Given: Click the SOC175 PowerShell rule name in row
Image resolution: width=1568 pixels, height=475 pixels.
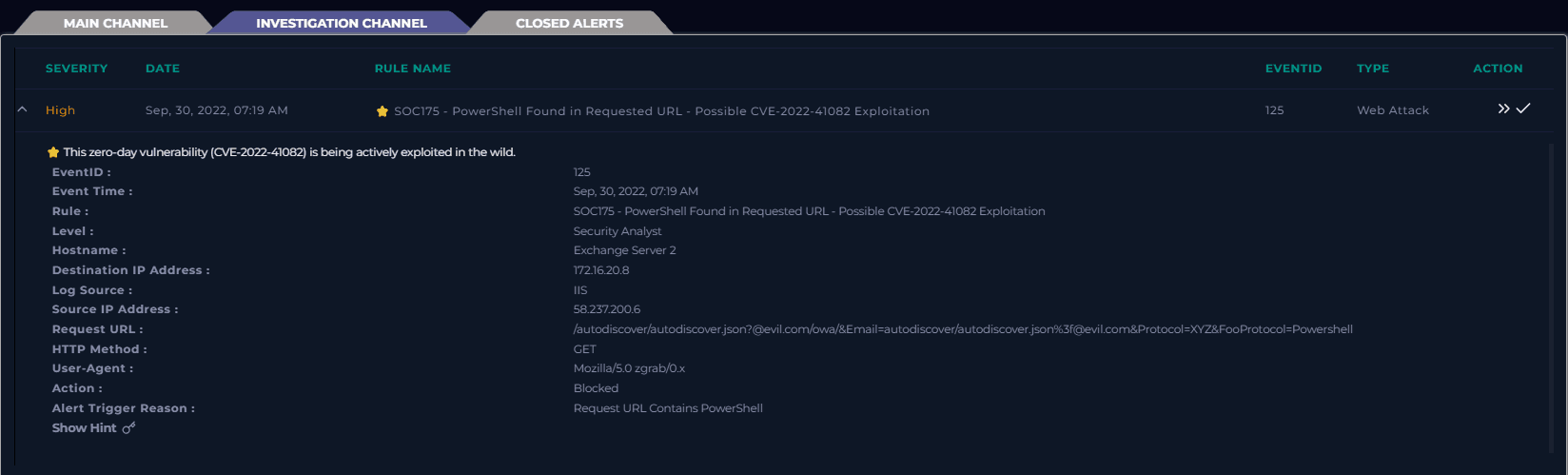Looking at the screenshot, I should click(x=661, y=111).
